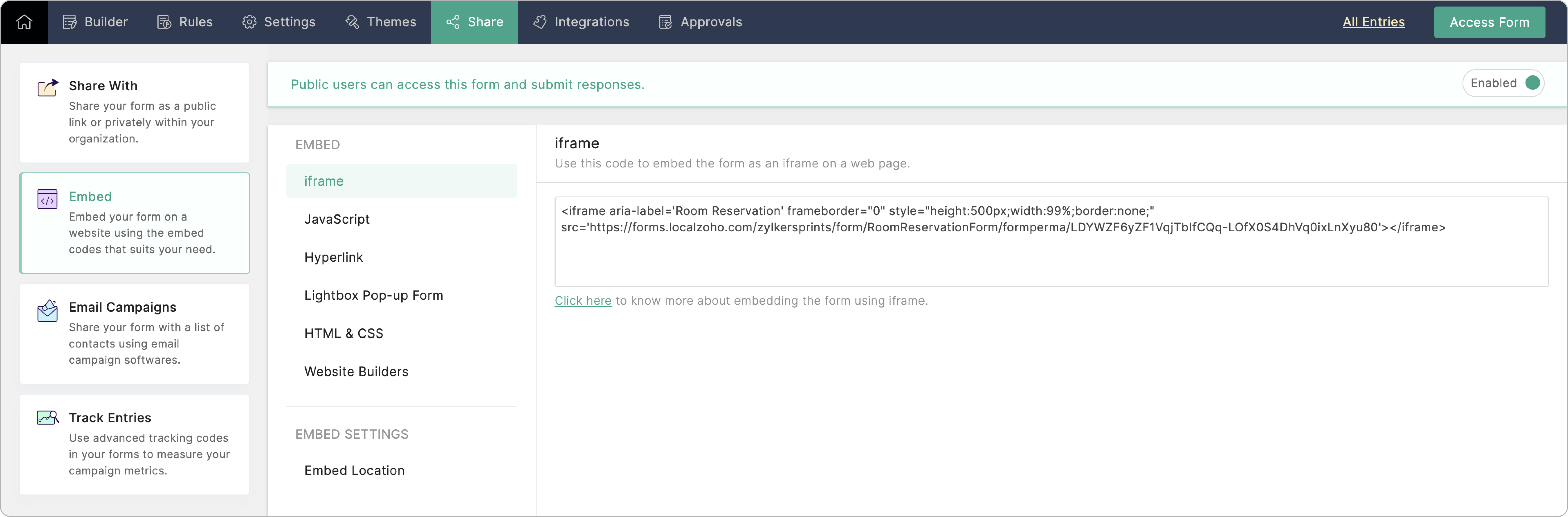The width and height of the screenshot is (1568, 517).
Task: Select JavaScript embed option
Action: pos(337,219)
